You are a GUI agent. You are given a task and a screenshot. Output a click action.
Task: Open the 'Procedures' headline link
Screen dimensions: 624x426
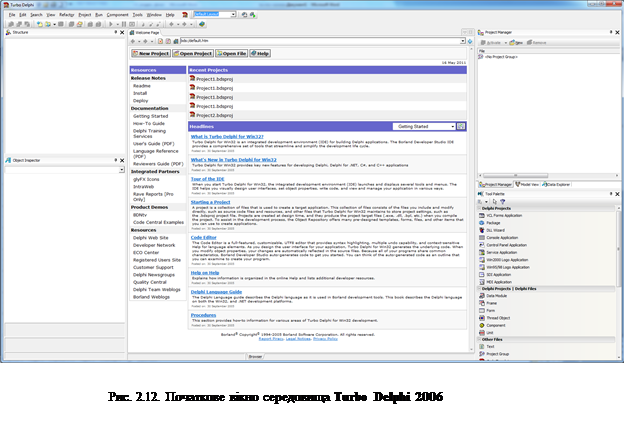(x=203, y=315)
